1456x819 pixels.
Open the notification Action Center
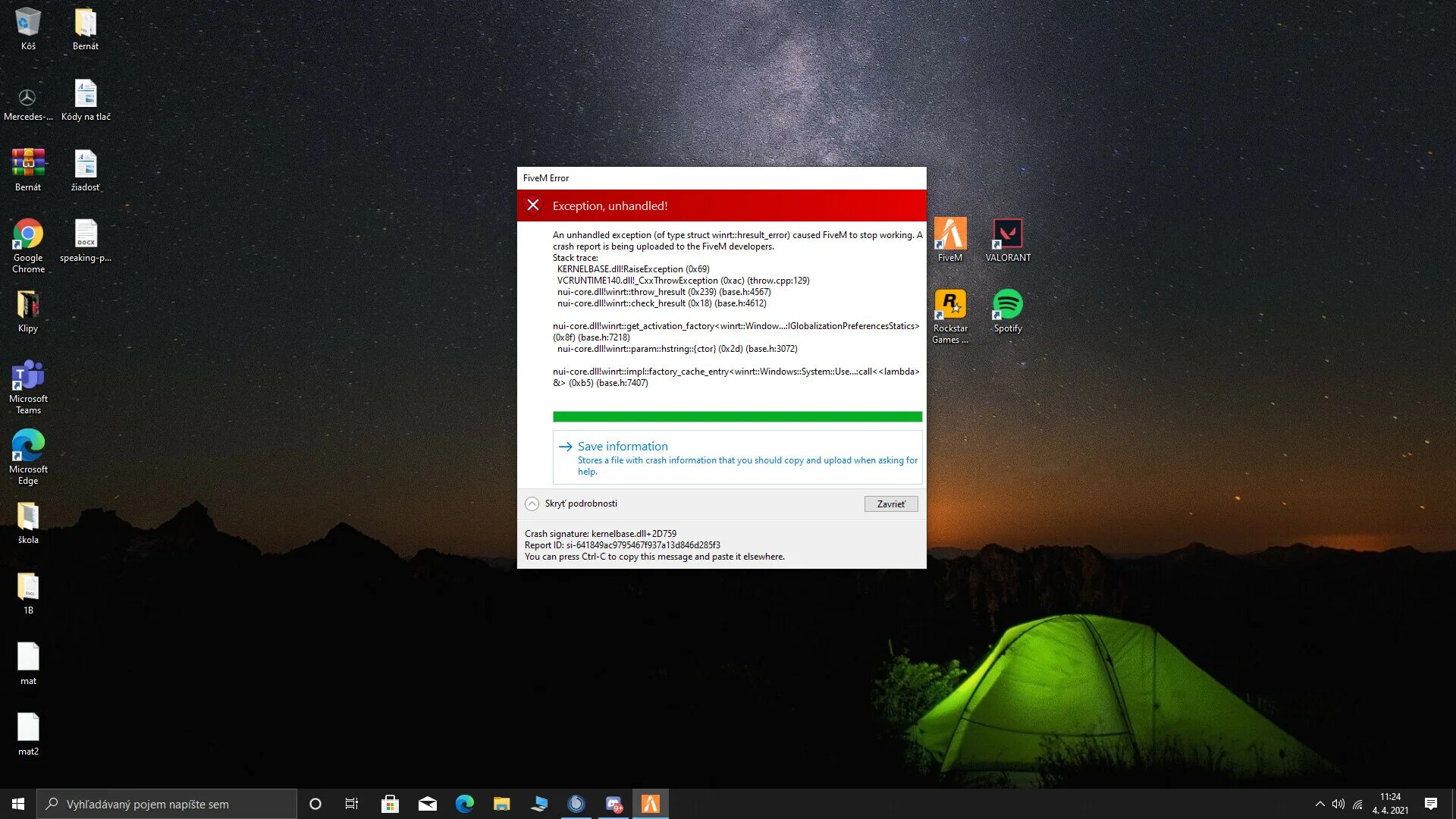point(1431,804)
